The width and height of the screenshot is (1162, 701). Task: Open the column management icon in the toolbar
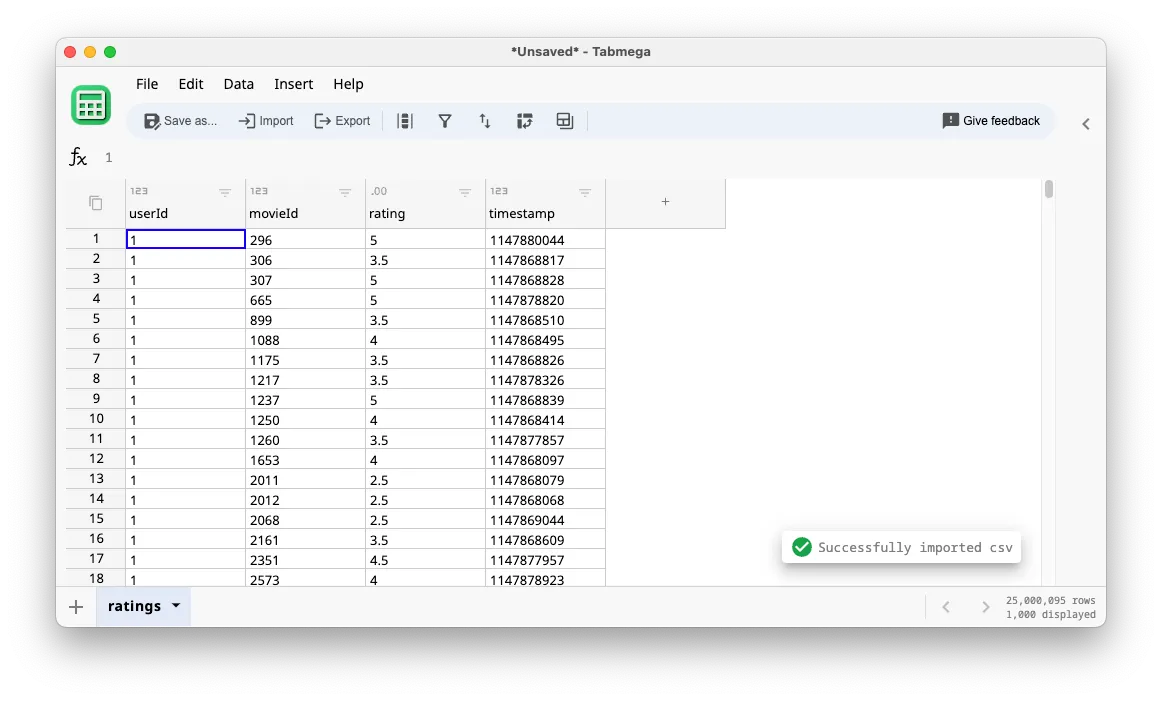(x=405, y=120)
